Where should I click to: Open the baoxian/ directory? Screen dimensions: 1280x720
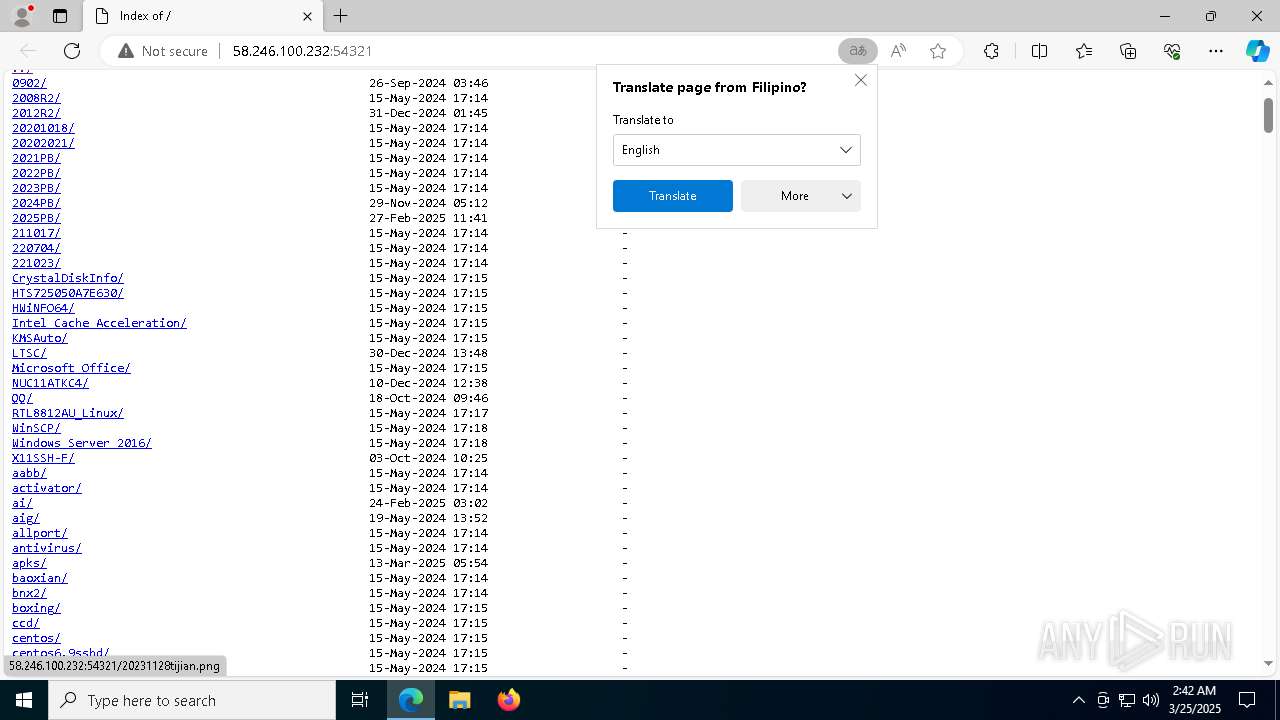click(x=40, y=578)
